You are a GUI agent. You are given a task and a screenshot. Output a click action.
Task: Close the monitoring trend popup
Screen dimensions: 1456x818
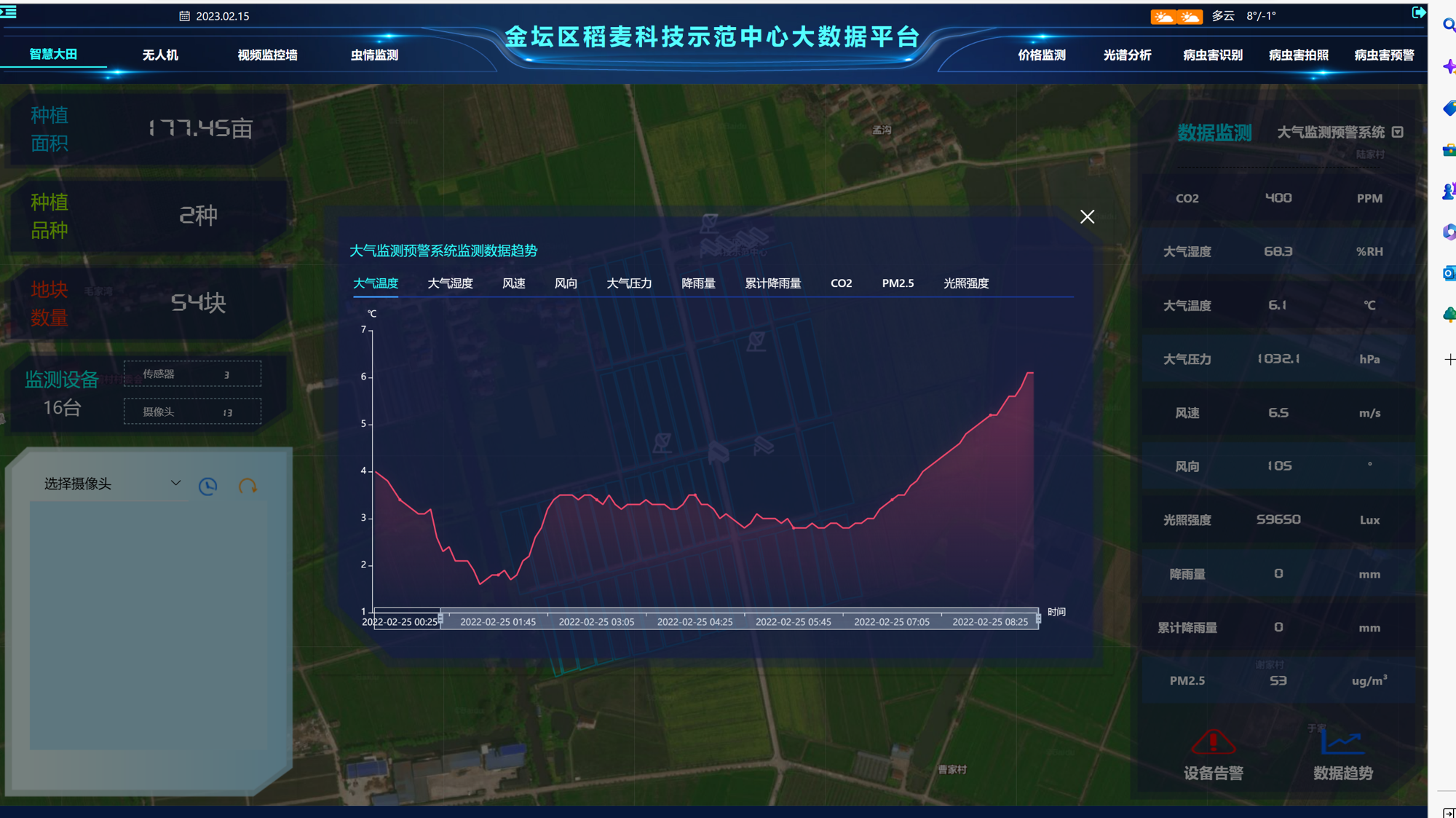pyautogui.click(x=1087, y=216)
